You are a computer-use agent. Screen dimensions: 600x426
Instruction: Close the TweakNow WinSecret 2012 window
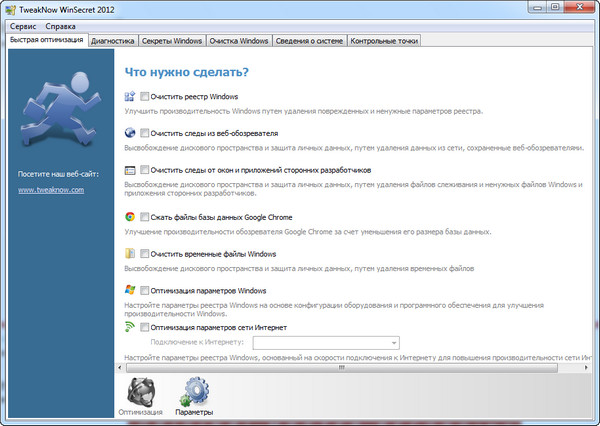click(x=580, y=7)
